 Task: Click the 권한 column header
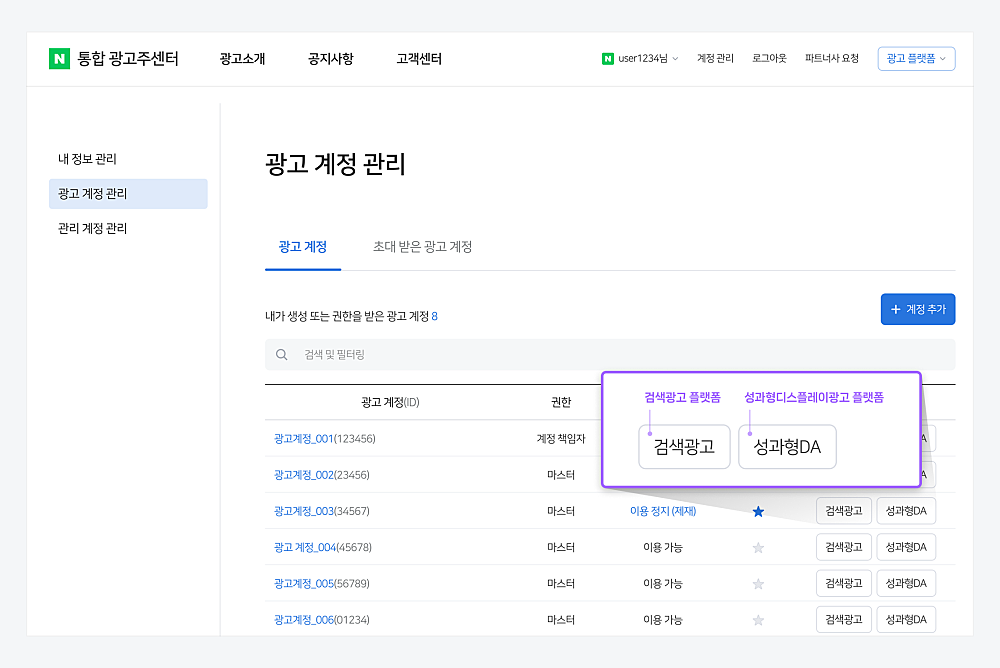[x=561, y=403]
